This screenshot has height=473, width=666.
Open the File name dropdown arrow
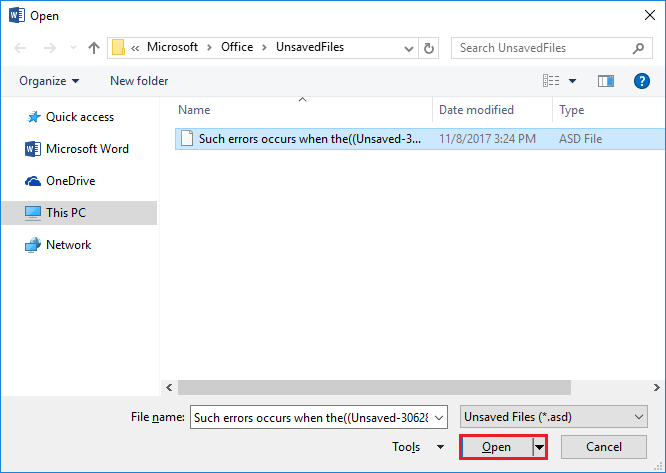(x=440, y=418)
